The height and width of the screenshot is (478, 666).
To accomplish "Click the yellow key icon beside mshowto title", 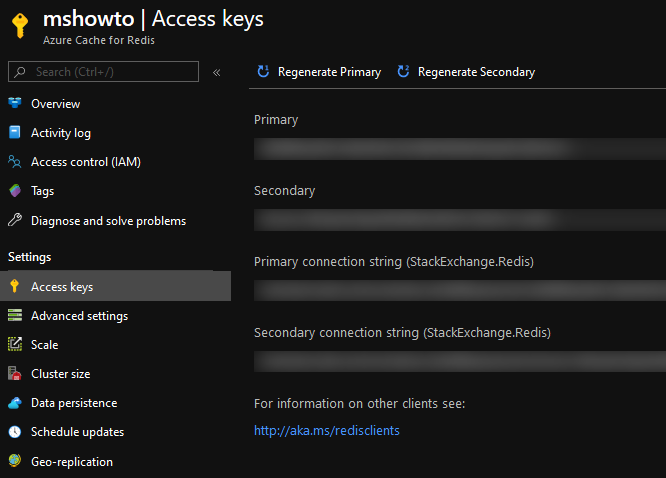I will pyautogui.click(x=20, y=25).
